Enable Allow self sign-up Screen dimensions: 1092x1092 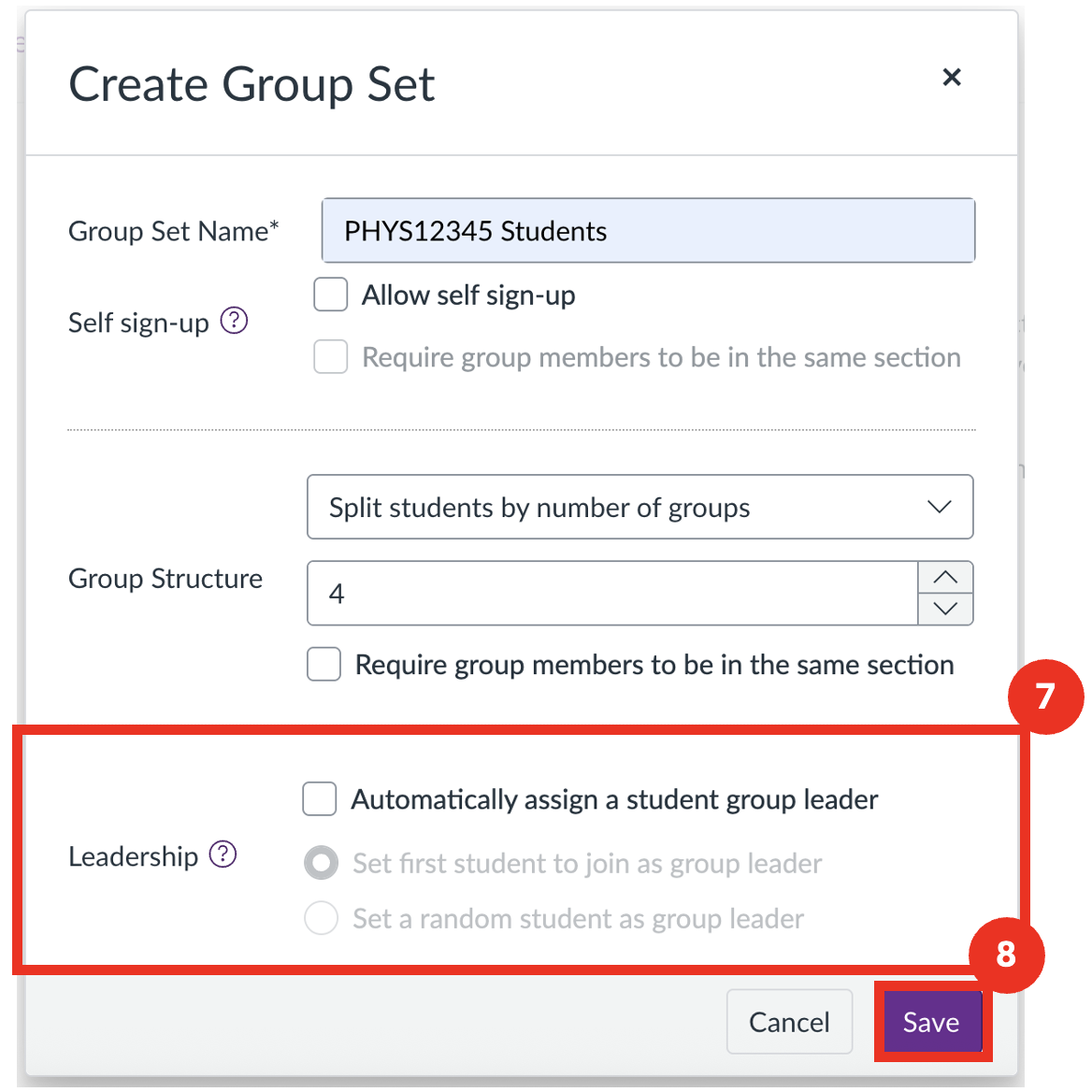330,295
